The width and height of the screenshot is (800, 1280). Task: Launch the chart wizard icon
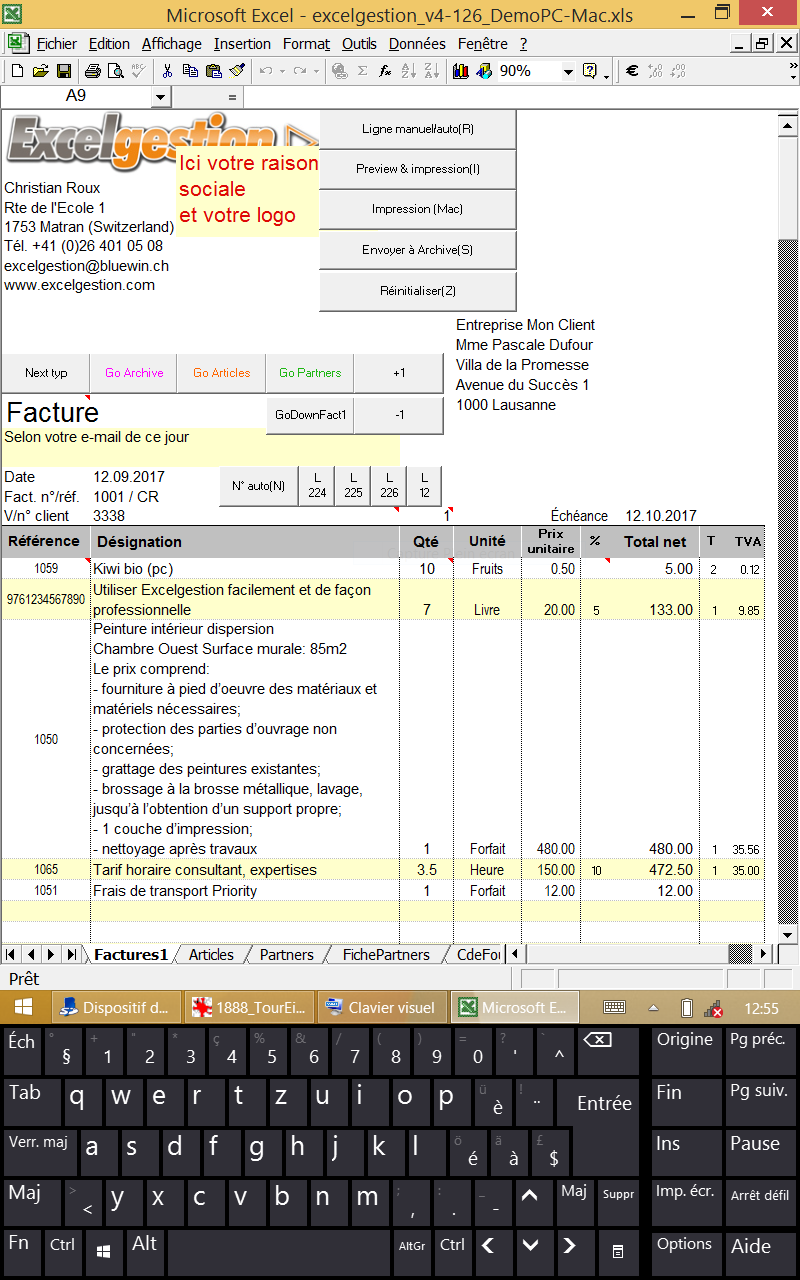point(461,71)
